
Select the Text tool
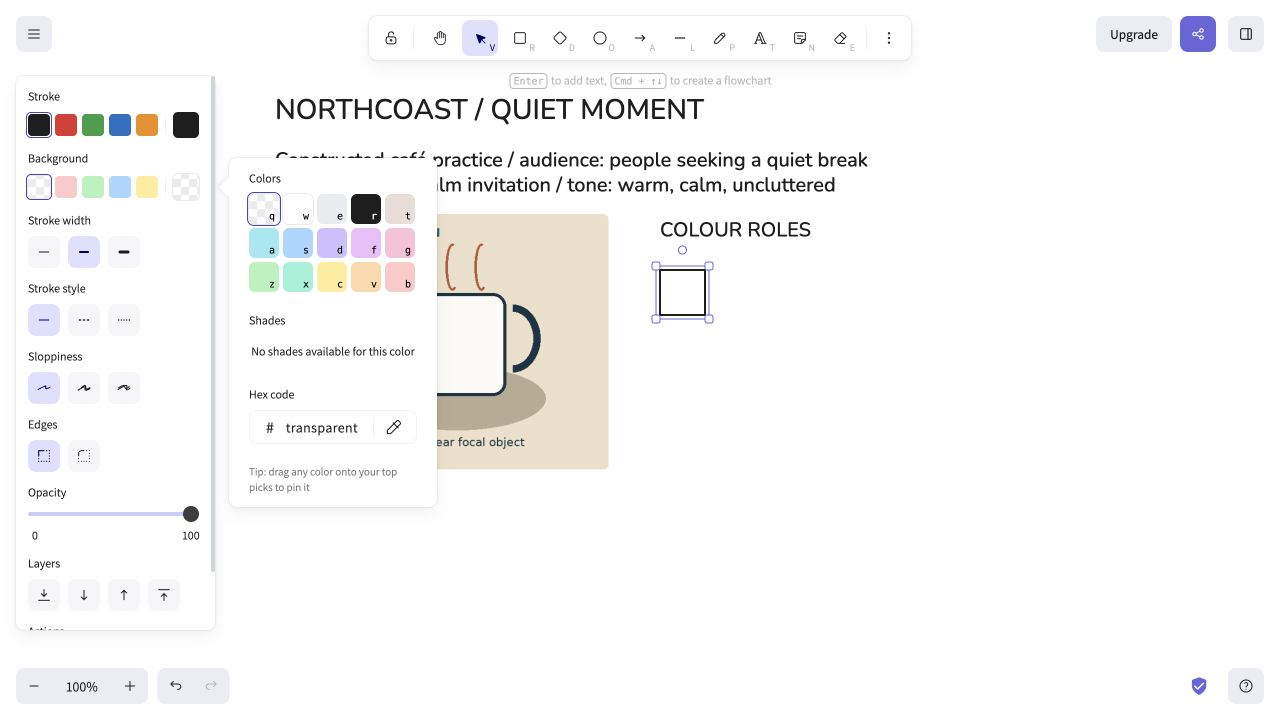coord(760,38)
